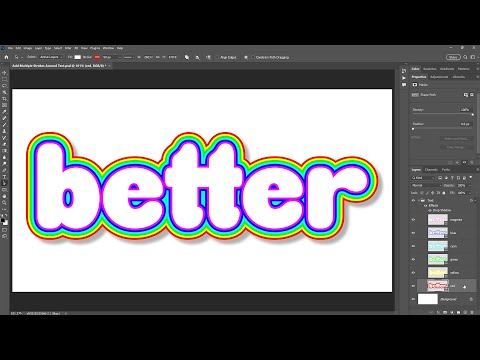This screenshot has height=360, width=480.
Task: Open the workspace switcher icon
Action: pyautogui.click(x=473, y=57)
